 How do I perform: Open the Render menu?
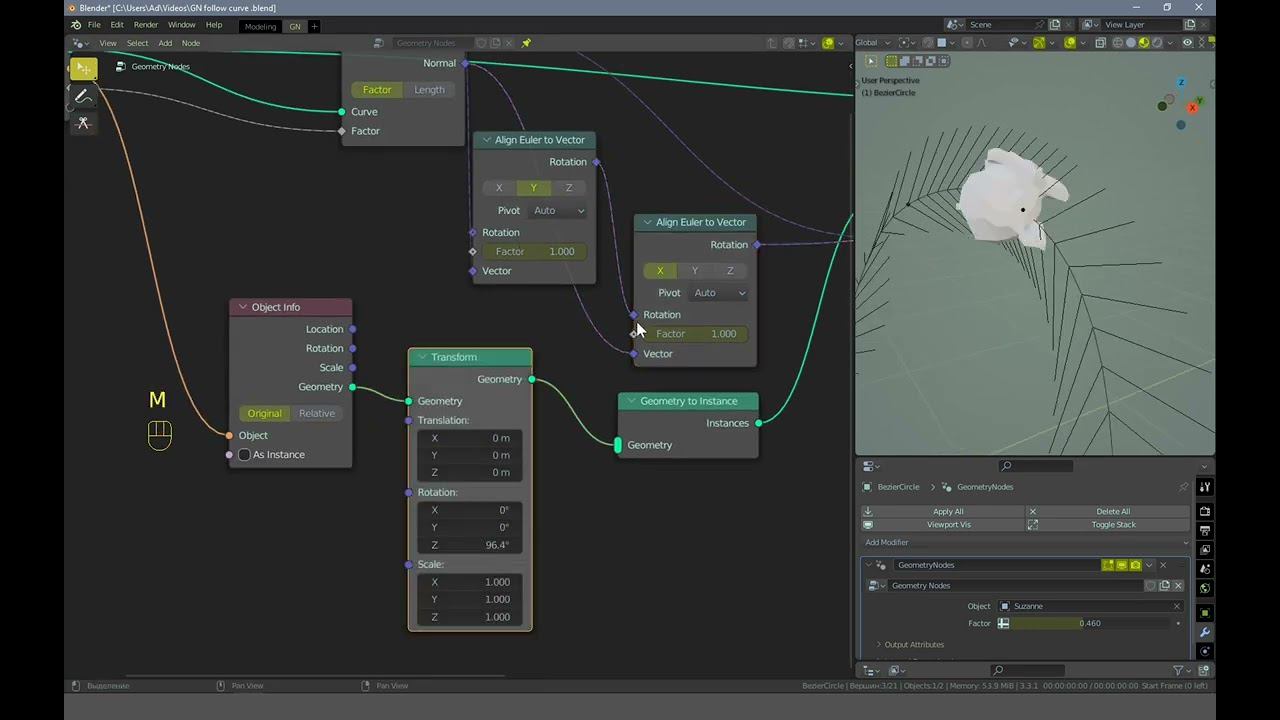click(146, 25)
